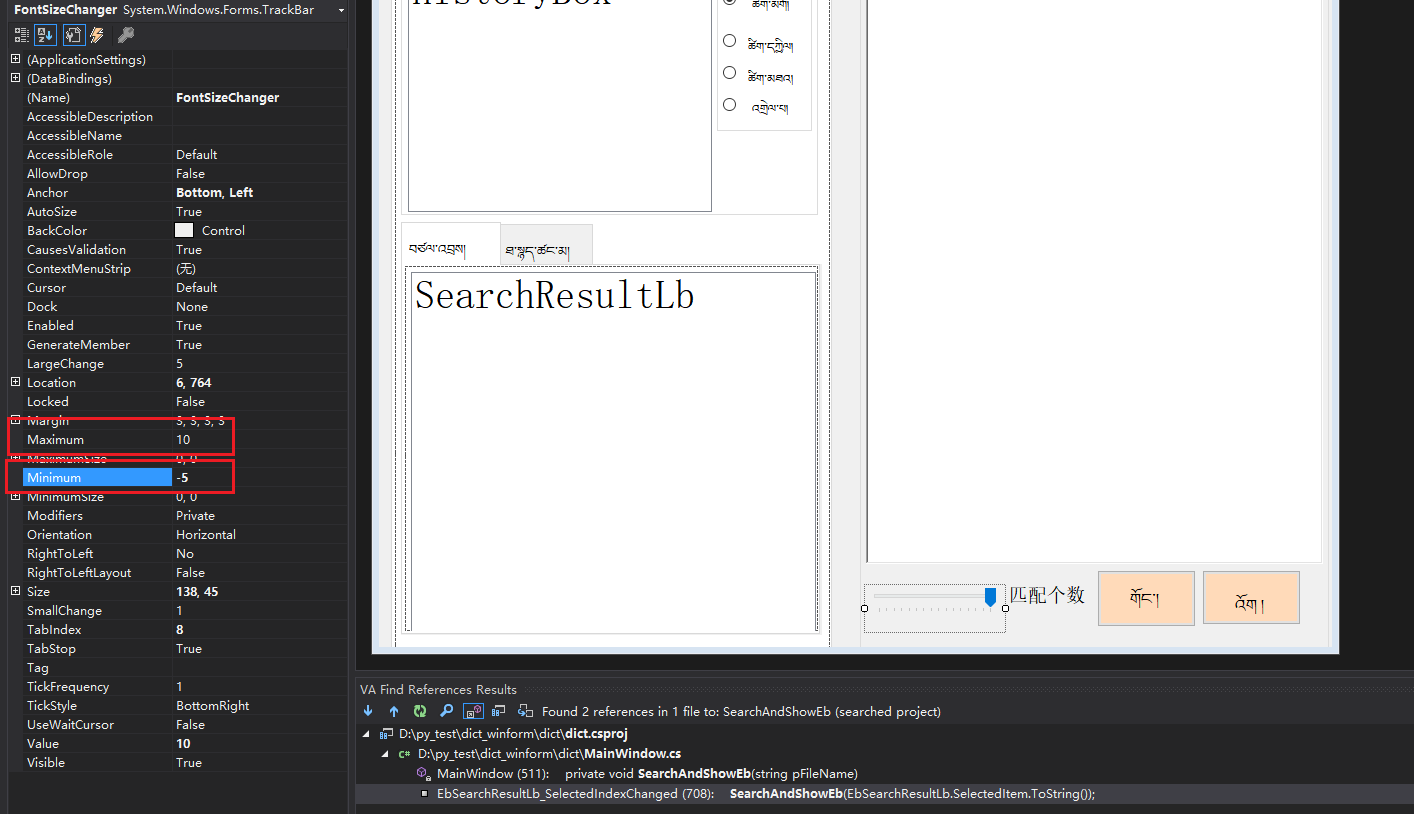Click the icon left of 'Found 2 references'
This screenshot has height=814, width=1414.
pos(525,711)
